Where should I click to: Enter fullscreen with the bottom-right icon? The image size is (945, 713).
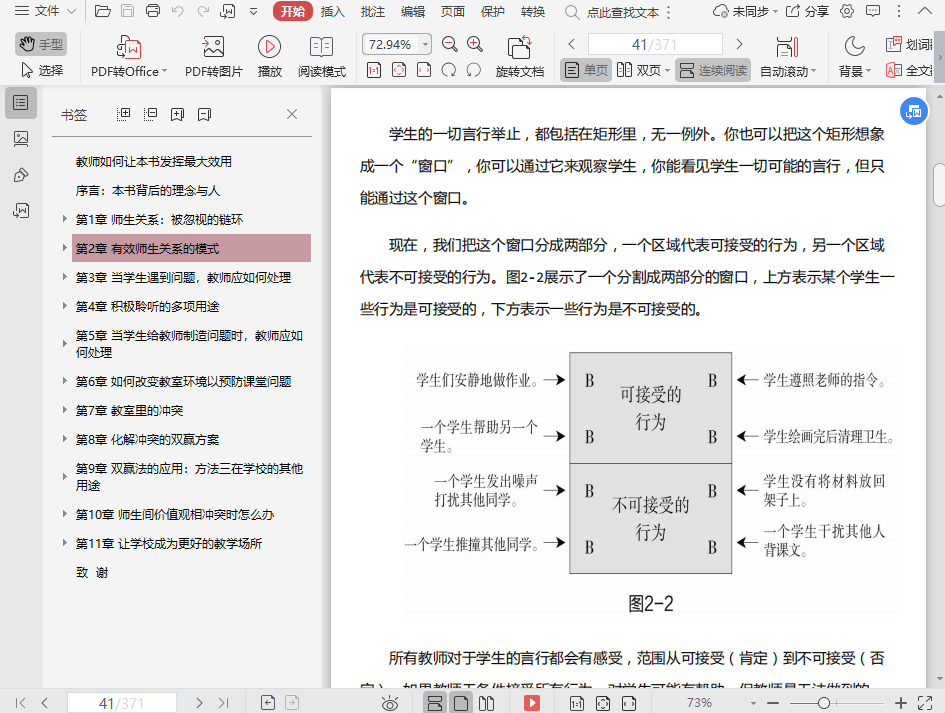[x=925, y=703]
